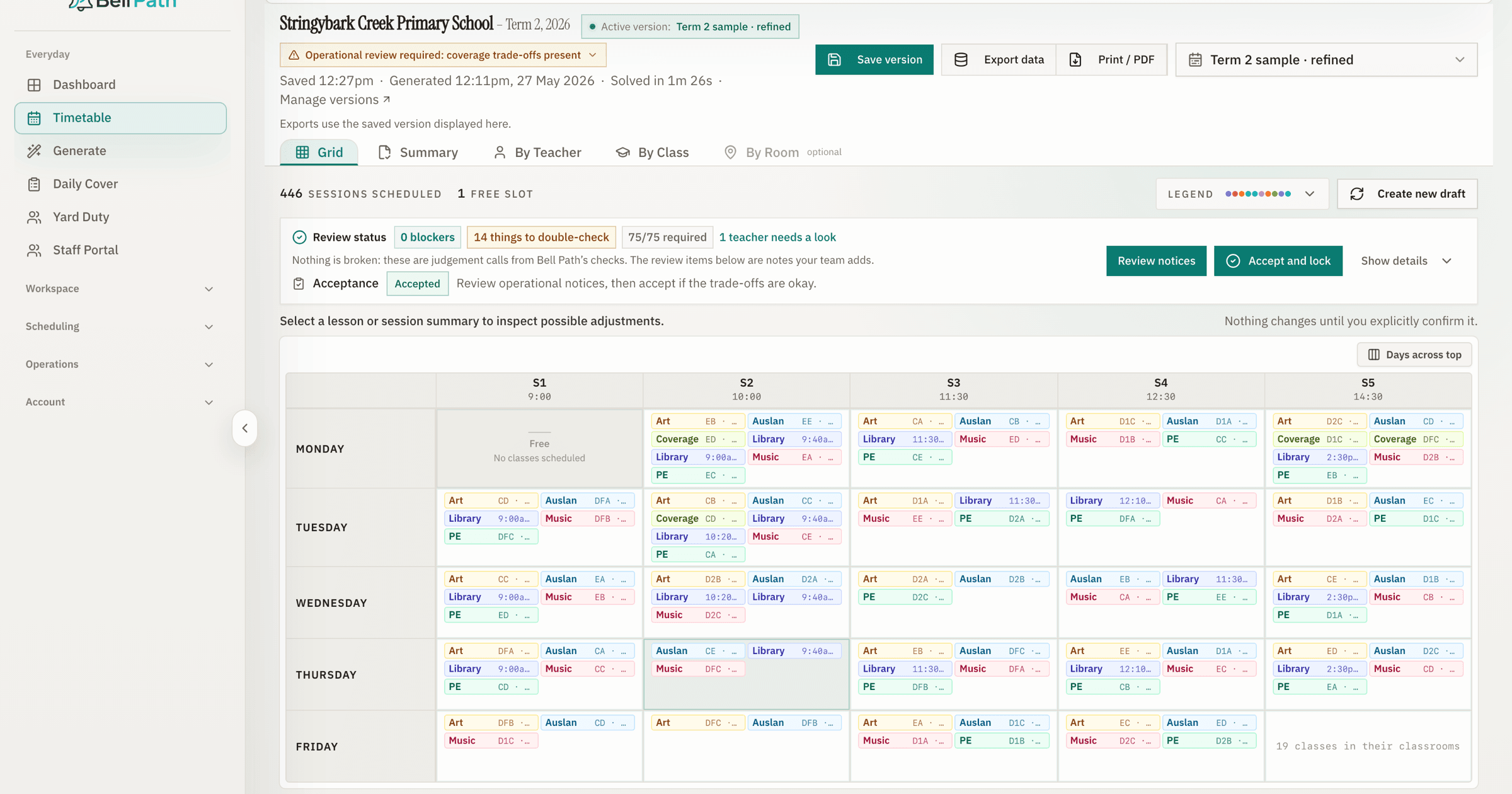Select Tuesday S1 PE DFC lesson
This screenshot has width=1512, height=794.
(491, 537)
